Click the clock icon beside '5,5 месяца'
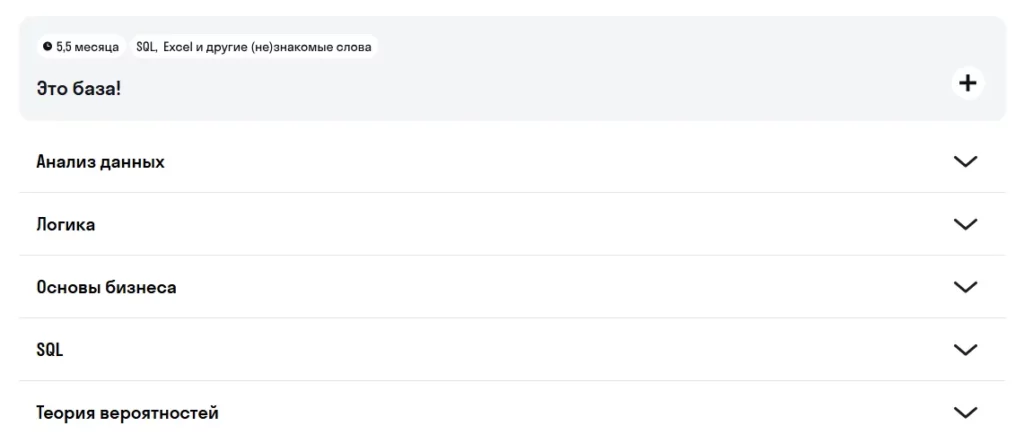The width and height of the screenshot is (1024, 443). tap(47, 47)
